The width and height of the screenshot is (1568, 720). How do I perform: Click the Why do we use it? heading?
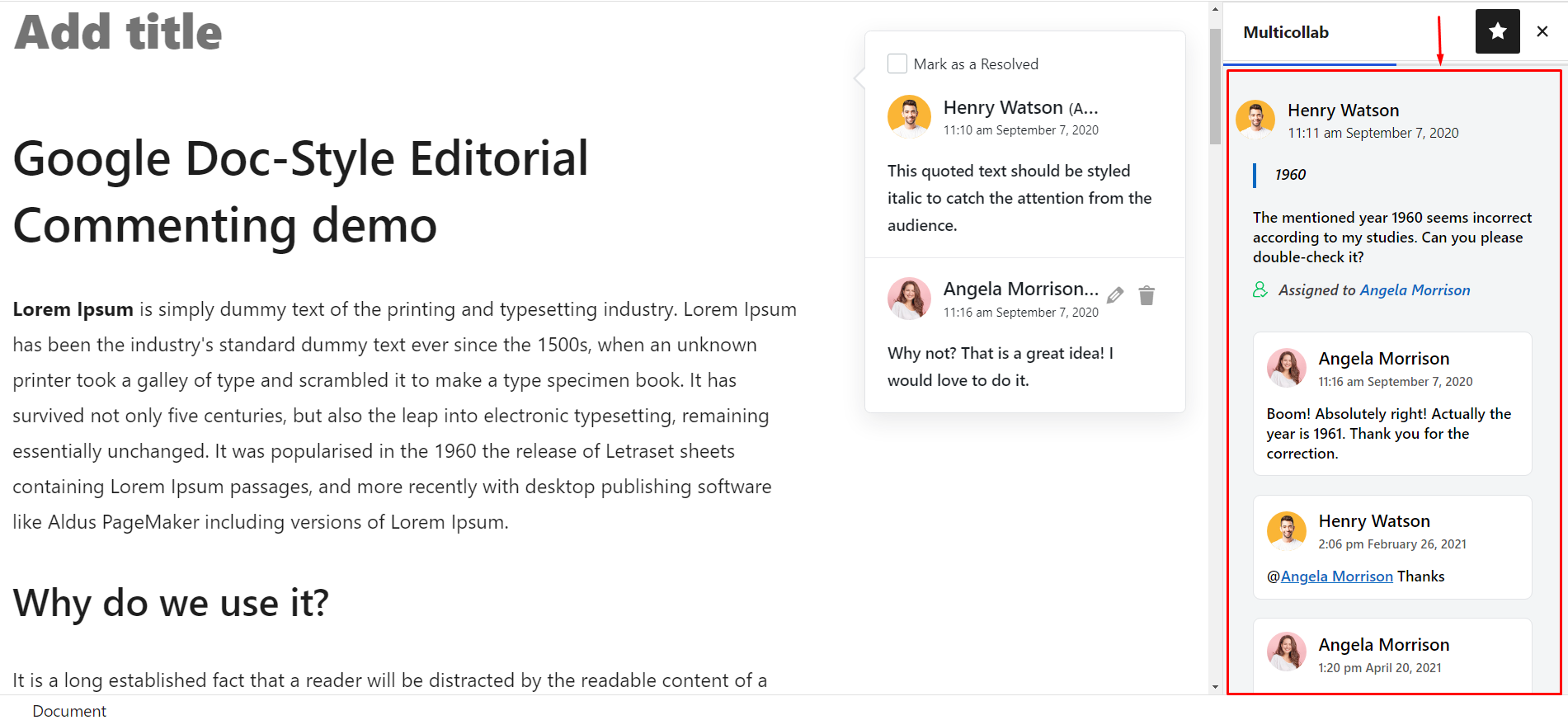(171, 603)
